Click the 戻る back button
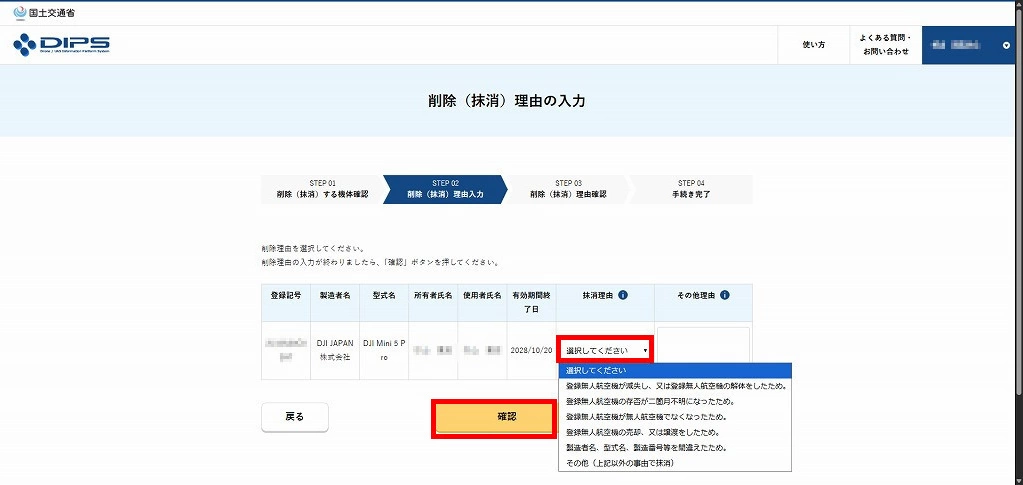 tap(294, 417)
